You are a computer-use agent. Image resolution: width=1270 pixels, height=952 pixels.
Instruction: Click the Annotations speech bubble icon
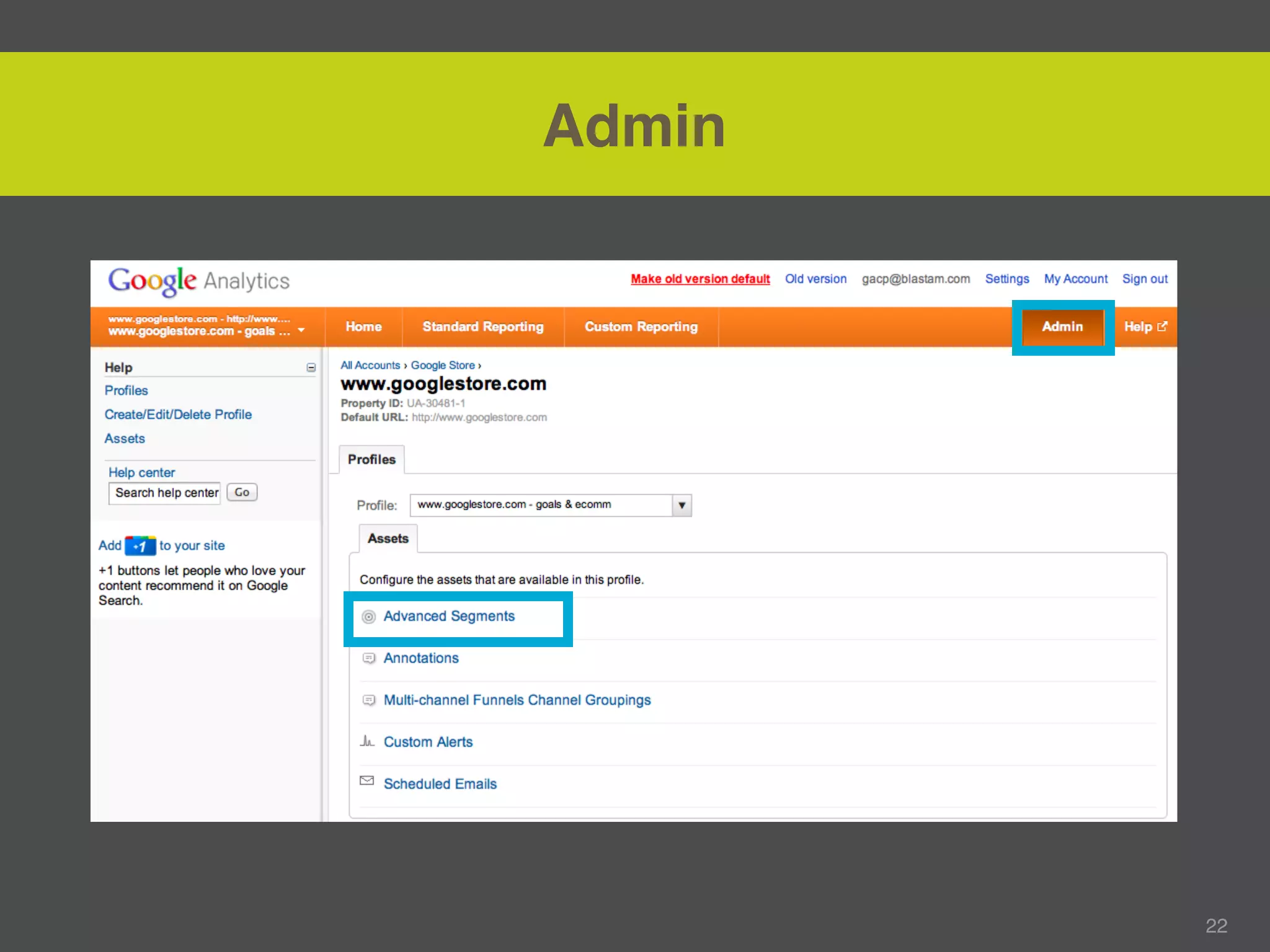click(368, 658)
